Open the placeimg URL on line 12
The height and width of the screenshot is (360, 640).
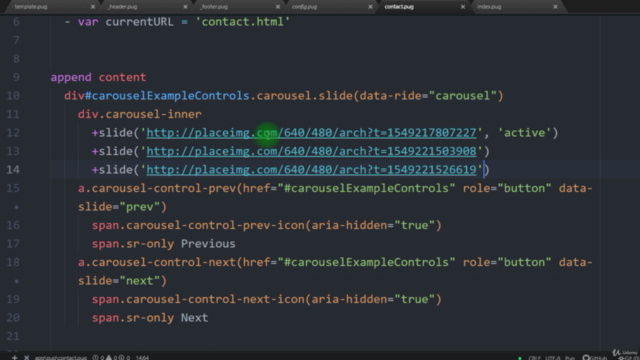pyautogui.click(x=311, y=133)
